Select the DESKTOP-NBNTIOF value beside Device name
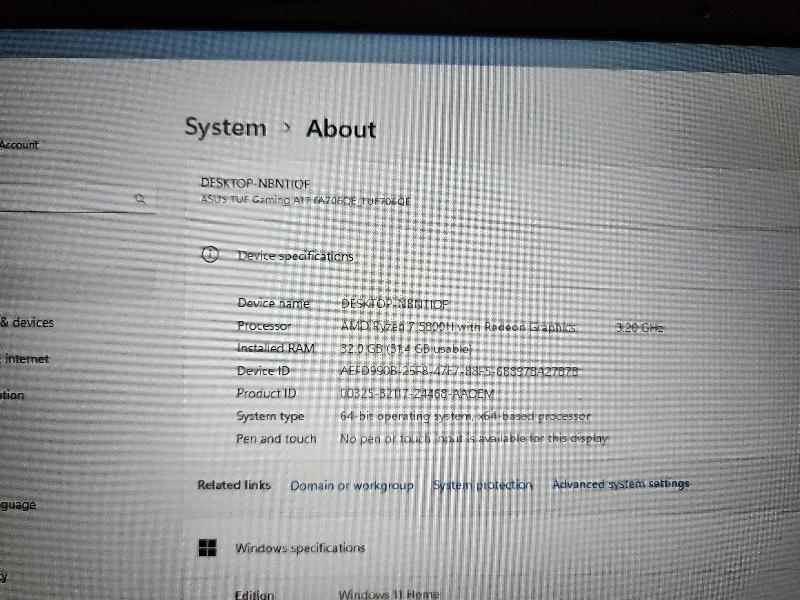Screen dimensions: 800x600 coord(394,304)
